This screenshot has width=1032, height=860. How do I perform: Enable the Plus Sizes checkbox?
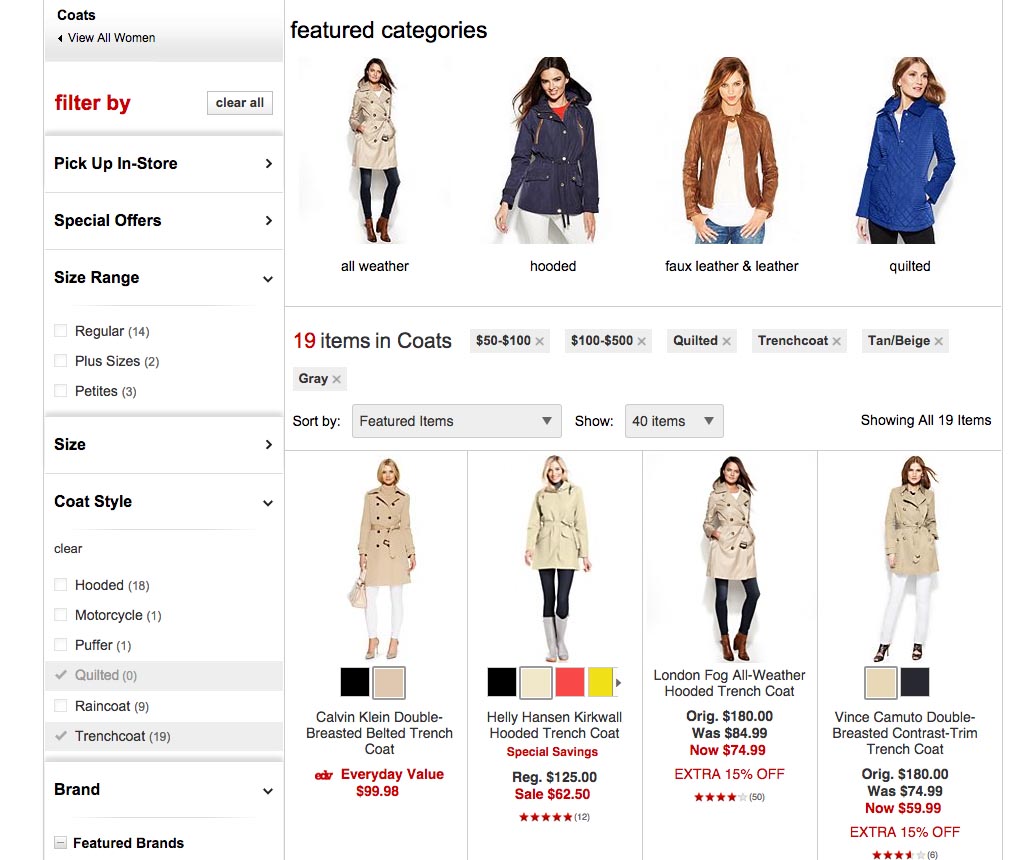coord(61,361)
